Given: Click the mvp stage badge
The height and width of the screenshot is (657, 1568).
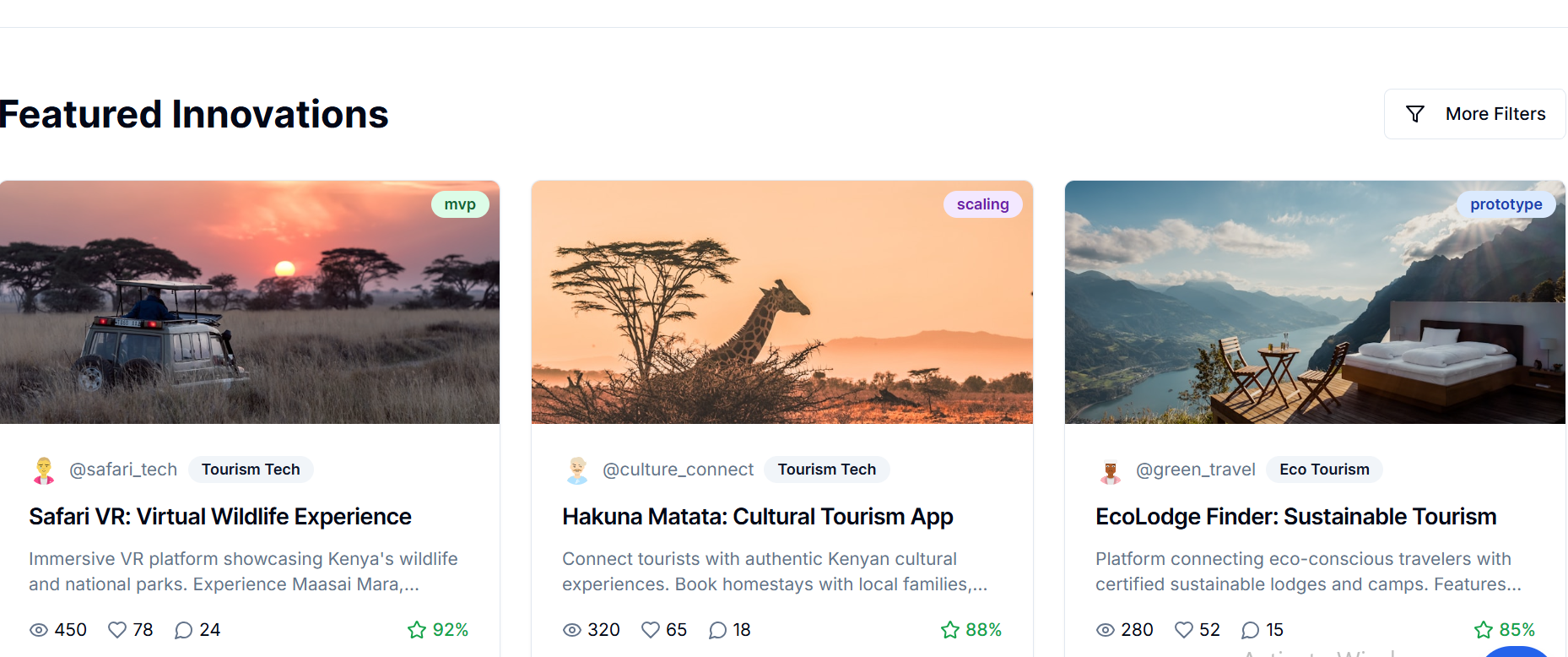Looking at the screenshot, I should click(x=460, y=204).
